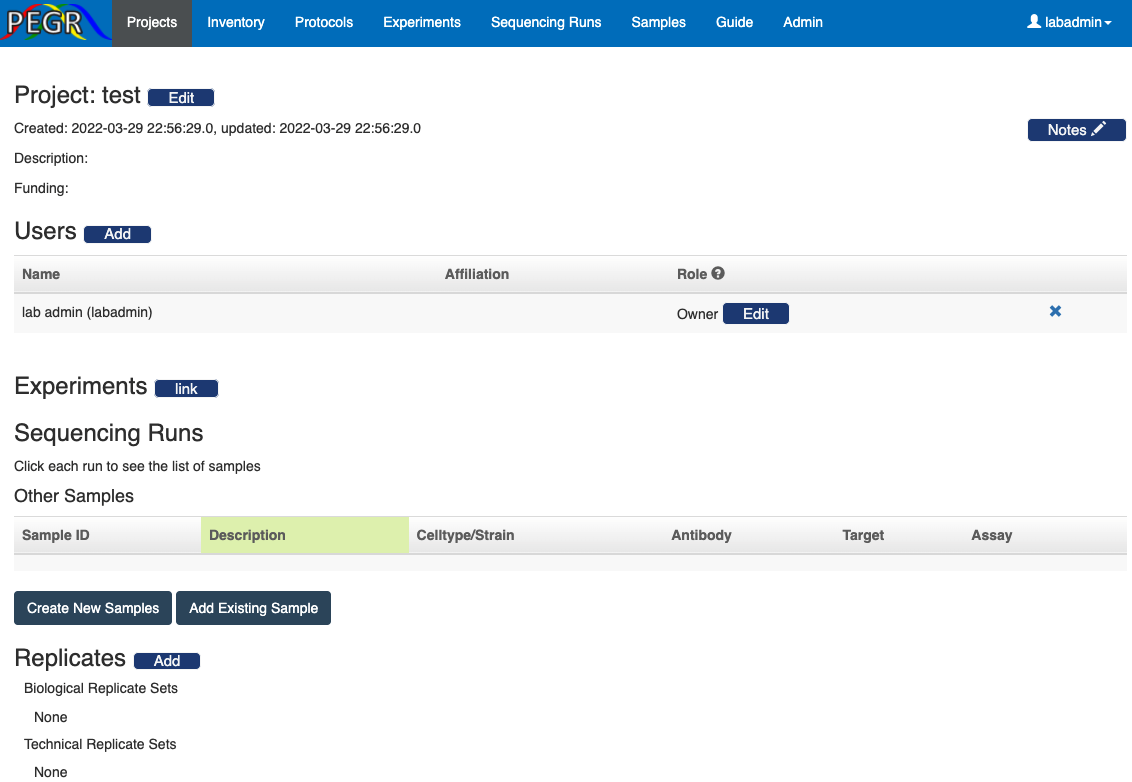The width and height of the screenshot is (1132, 782).
Task: Add a user to the project
Action: [x=118, y=234]
